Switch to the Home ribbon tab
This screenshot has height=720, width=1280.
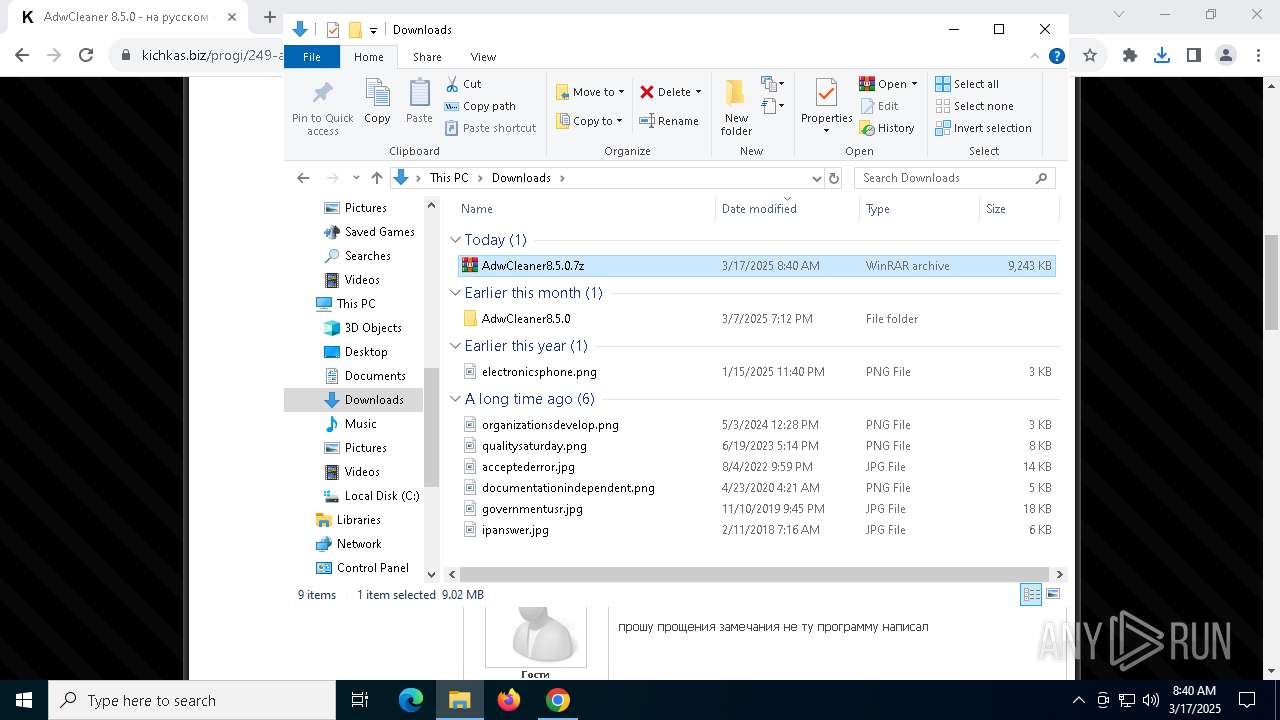(368, 57)
